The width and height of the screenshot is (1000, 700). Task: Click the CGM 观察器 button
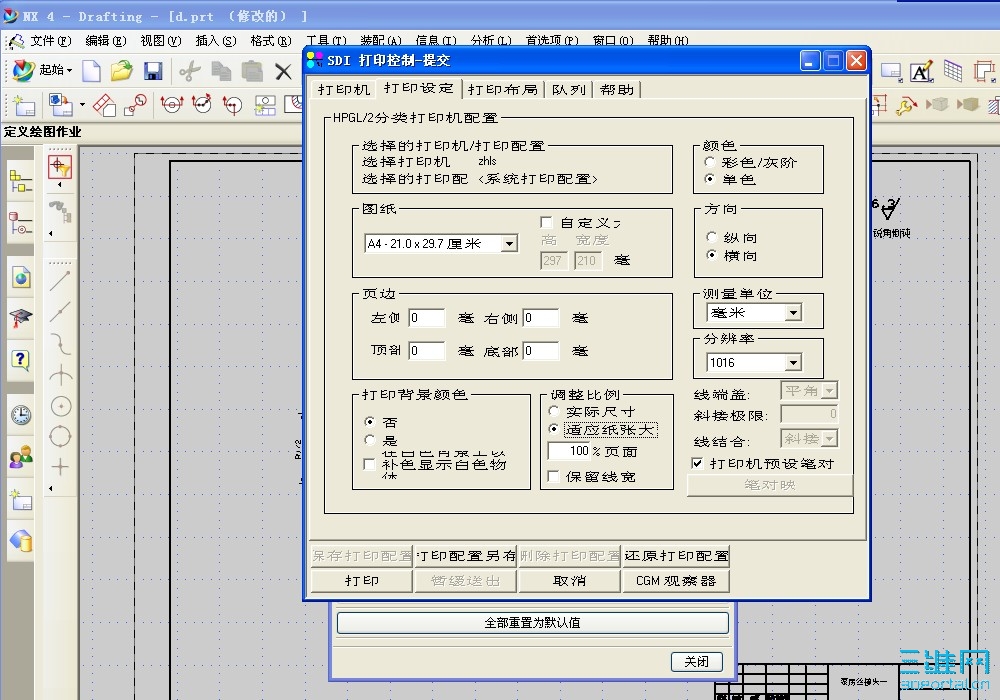(x=676, y=581)
